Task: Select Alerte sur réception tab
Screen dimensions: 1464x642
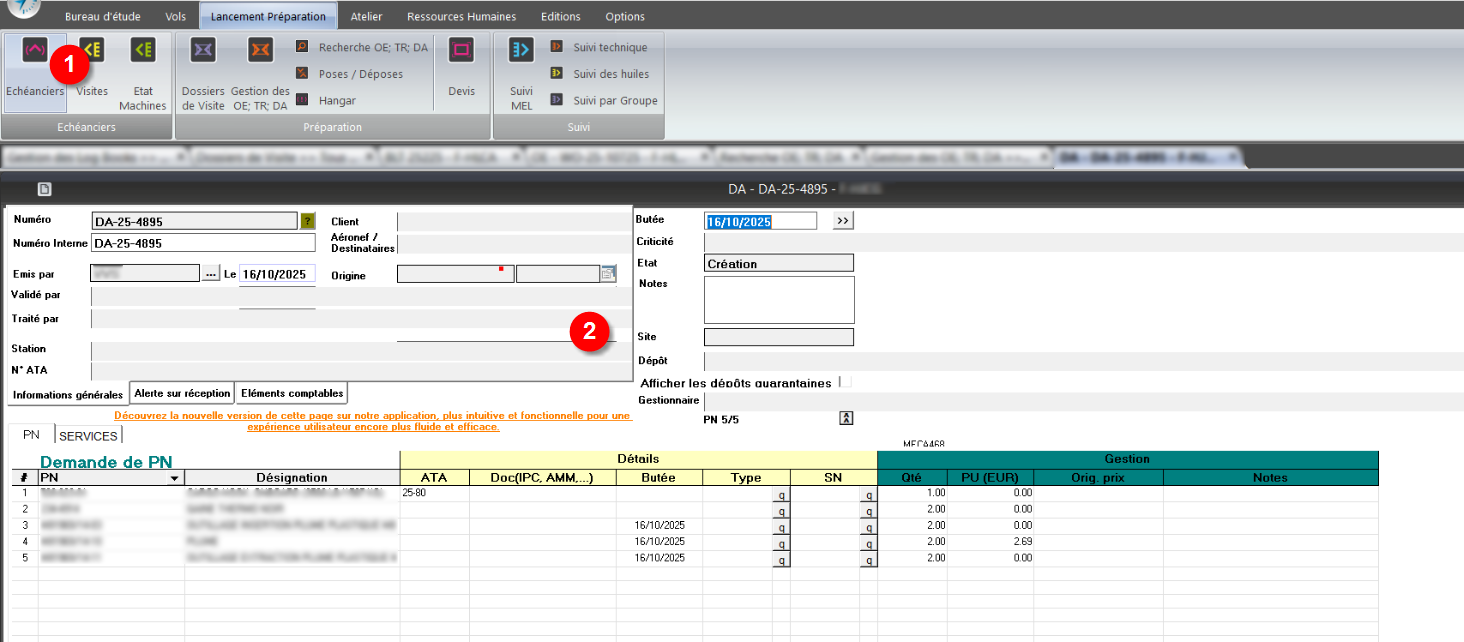Action: pyautogui.click(x=181, y=394)
